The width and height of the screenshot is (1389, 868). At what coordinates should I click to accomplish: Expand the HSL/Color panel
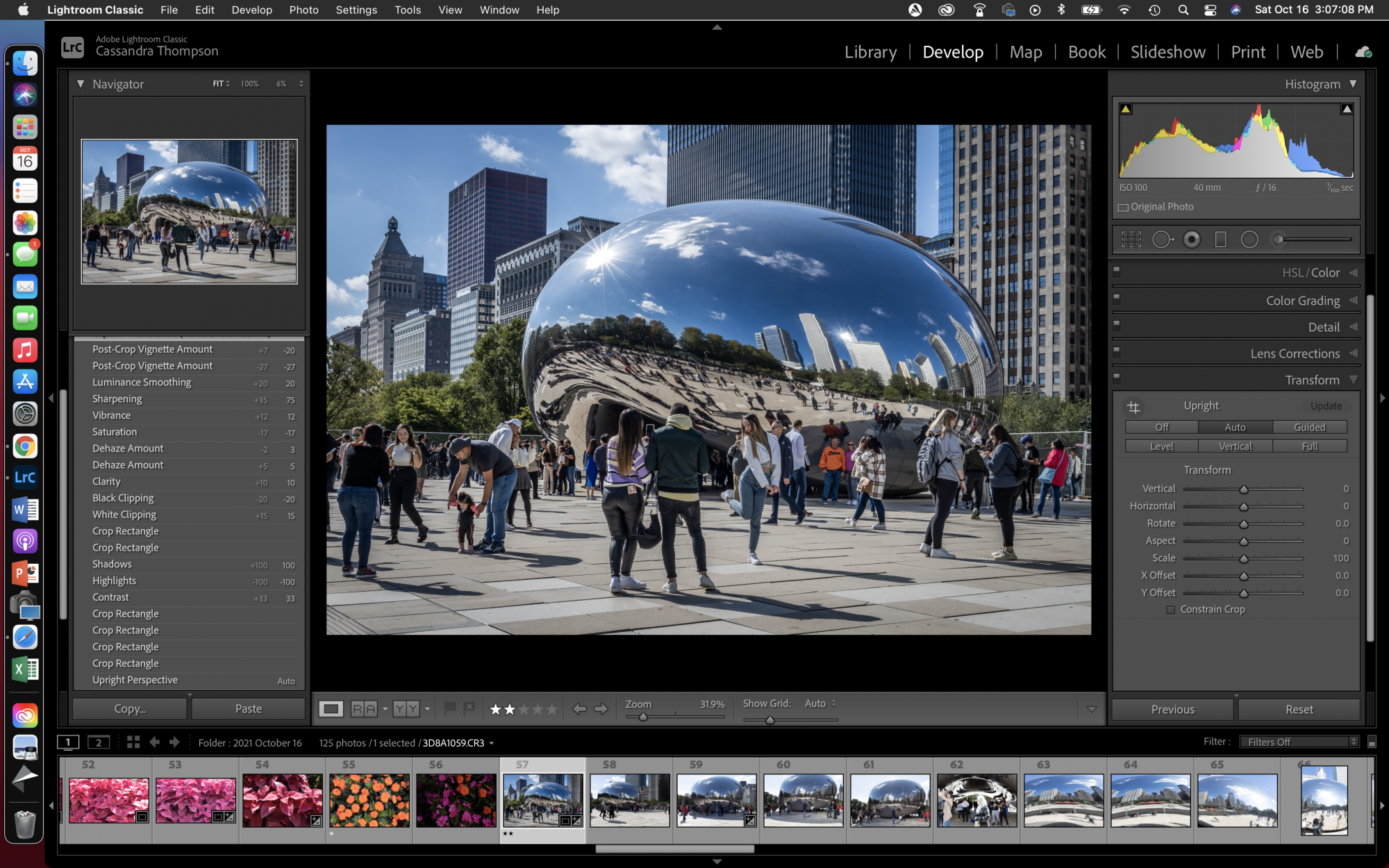click(x=1354, y=273)
